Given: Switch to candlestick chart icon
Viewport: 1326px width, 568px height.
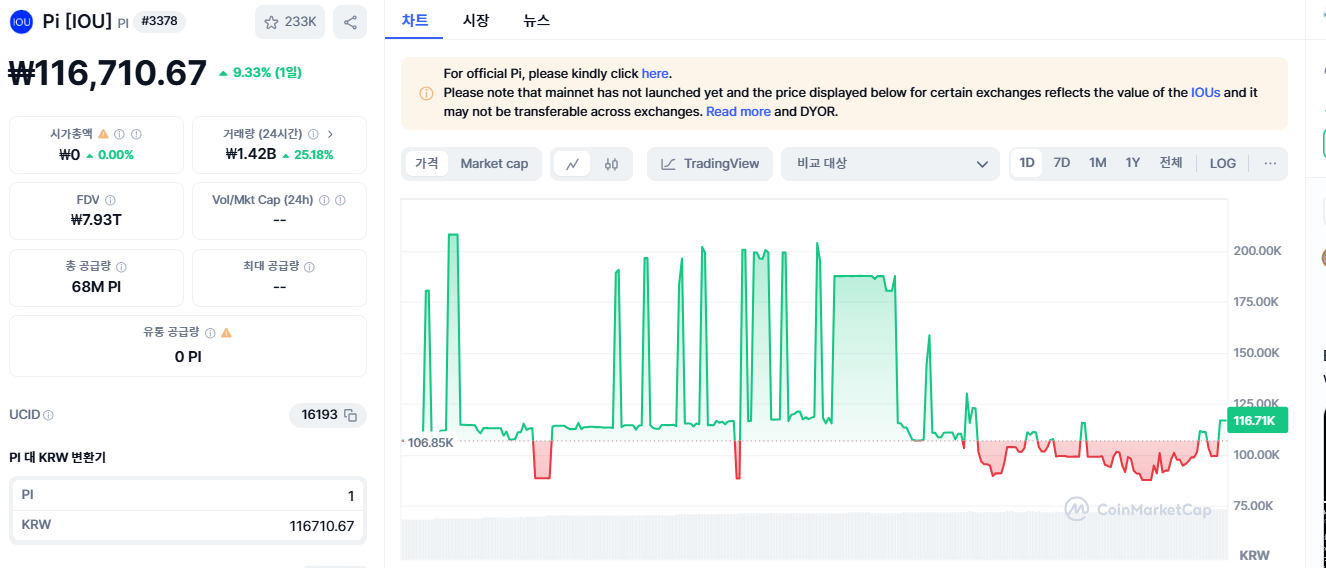Looking at the screenshot, I should pyautogui.click(x=611, y=164).
